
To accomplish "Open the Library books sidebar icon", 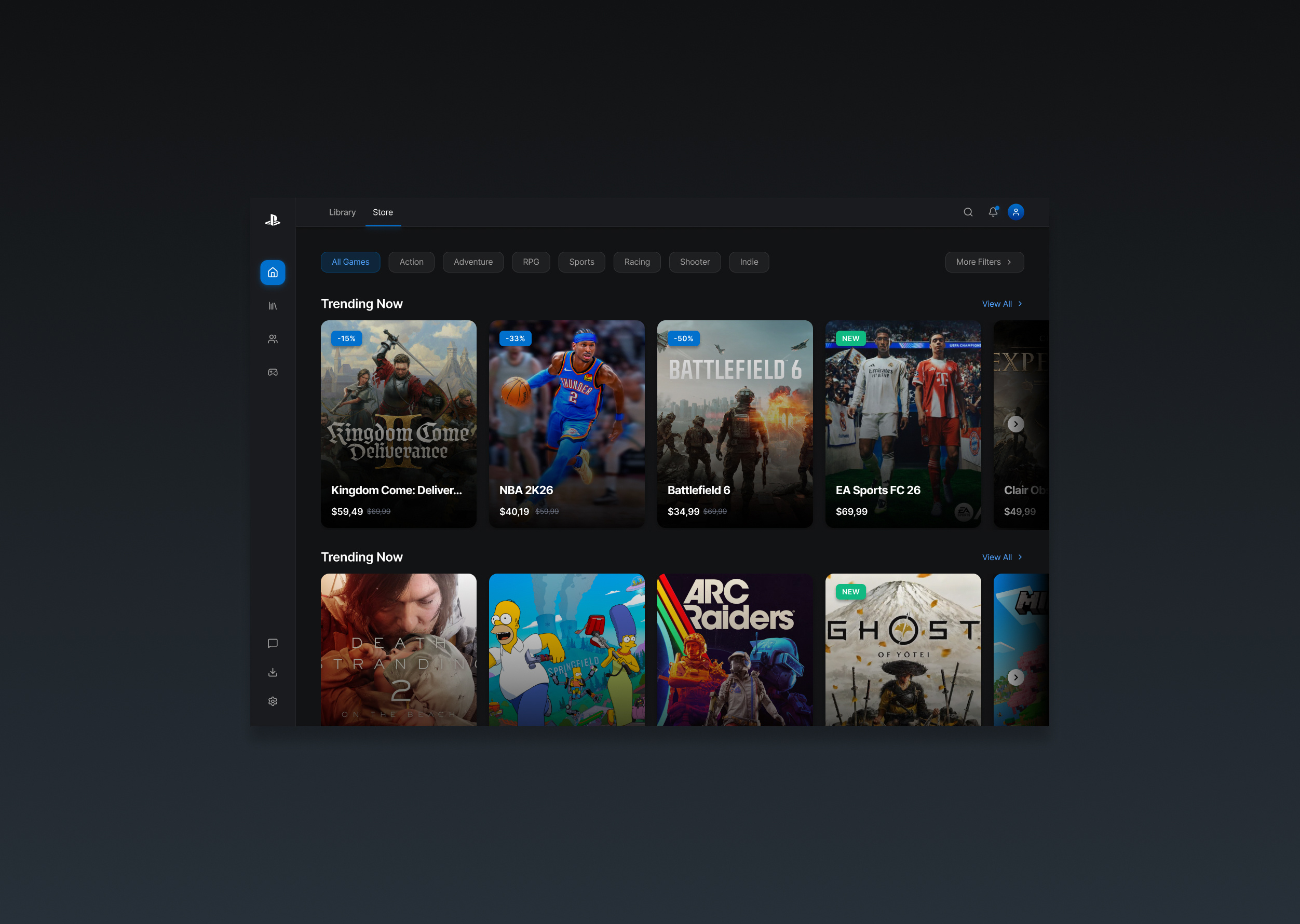I will point(273,306).
